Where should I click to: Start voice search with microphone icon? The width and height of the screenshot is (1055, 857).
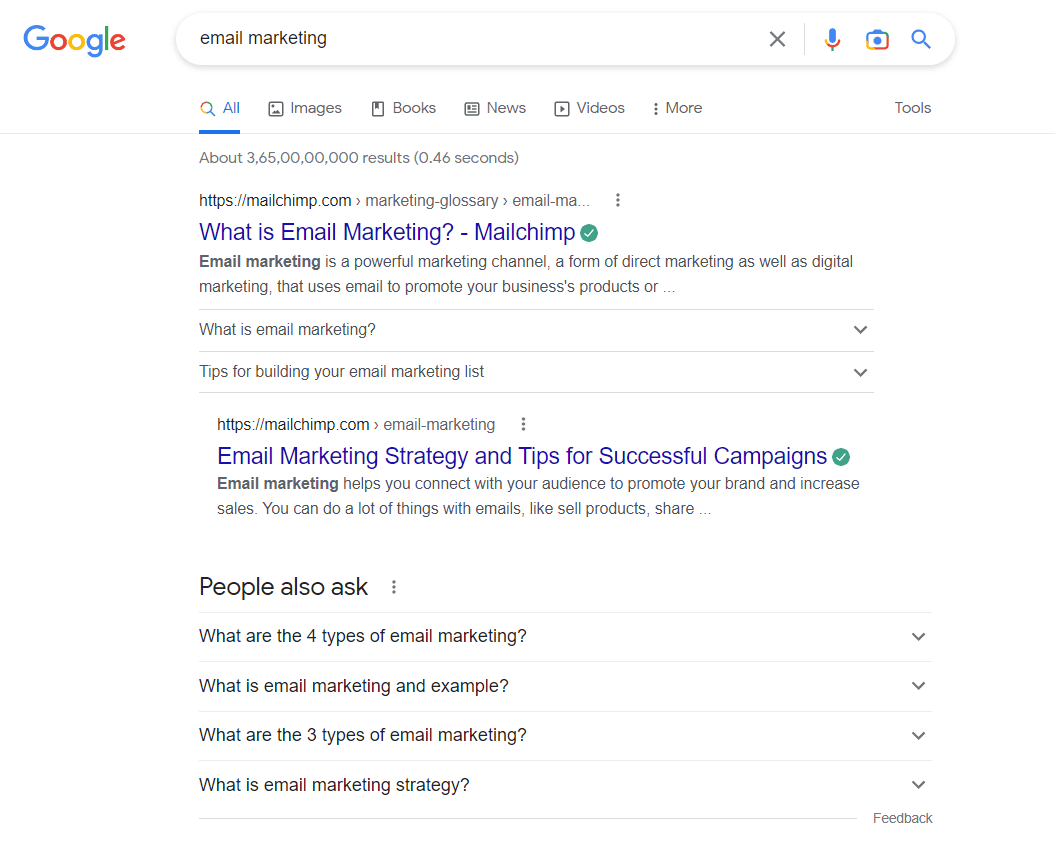coord(832,39)
